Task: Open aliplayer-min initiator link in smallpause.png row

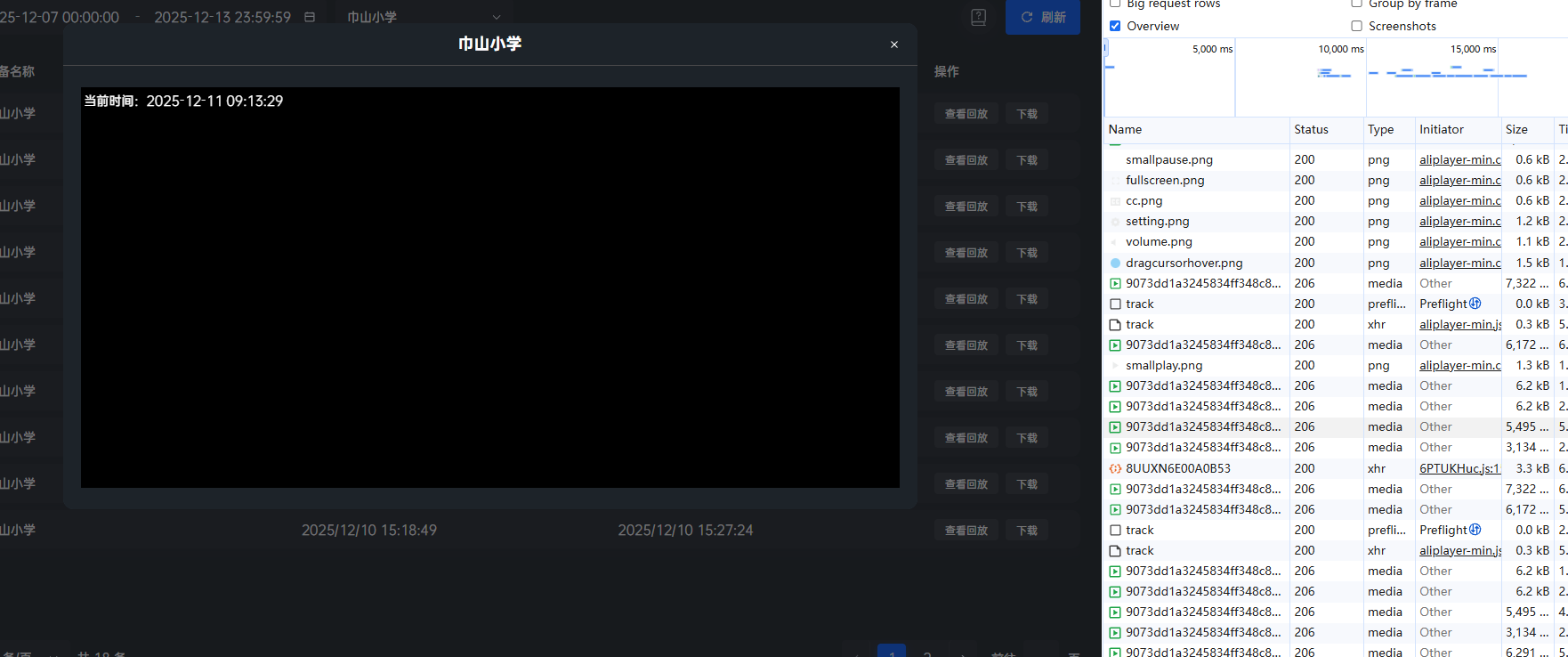Action: pyautogui.click(x=1460, y=160)
